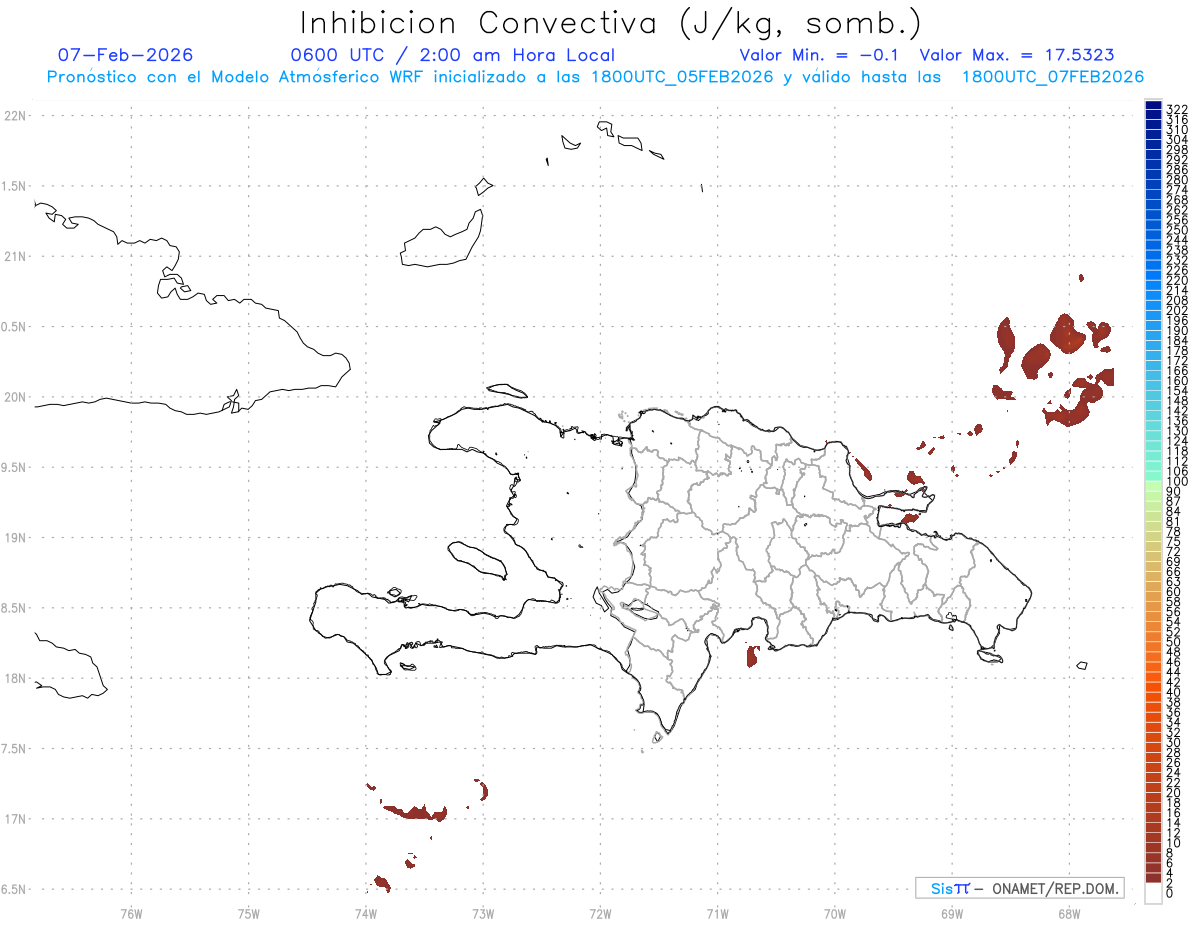This screenshot has height=927, width=1200.
Task: Click the 'Valor Max. = 17.5323' text
Action: pos(1017,55)
